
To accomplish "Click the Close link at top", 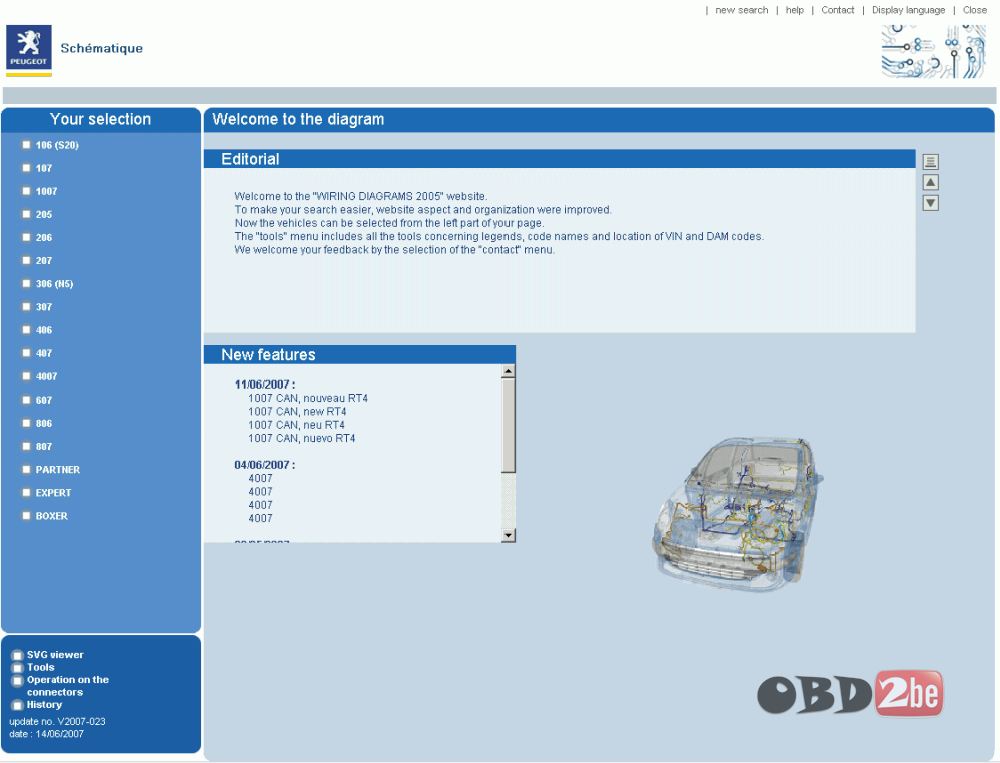I will tap(974, 10).
